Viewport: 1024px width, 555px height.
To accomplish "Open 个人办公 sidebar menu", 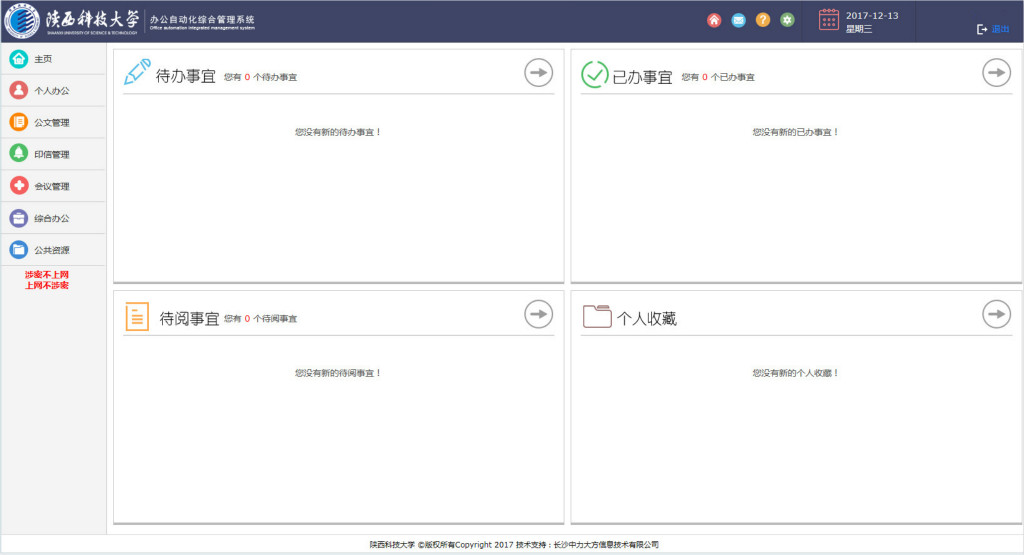I will pyautogui.click(x=51, y=91).
